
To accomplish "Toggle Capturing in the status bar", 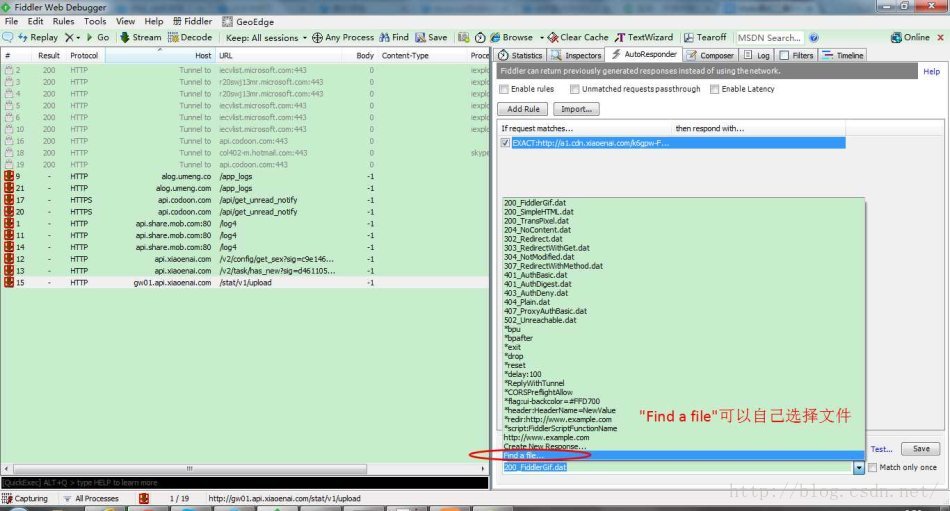I will pyautogui.click(x=25, y=498).
